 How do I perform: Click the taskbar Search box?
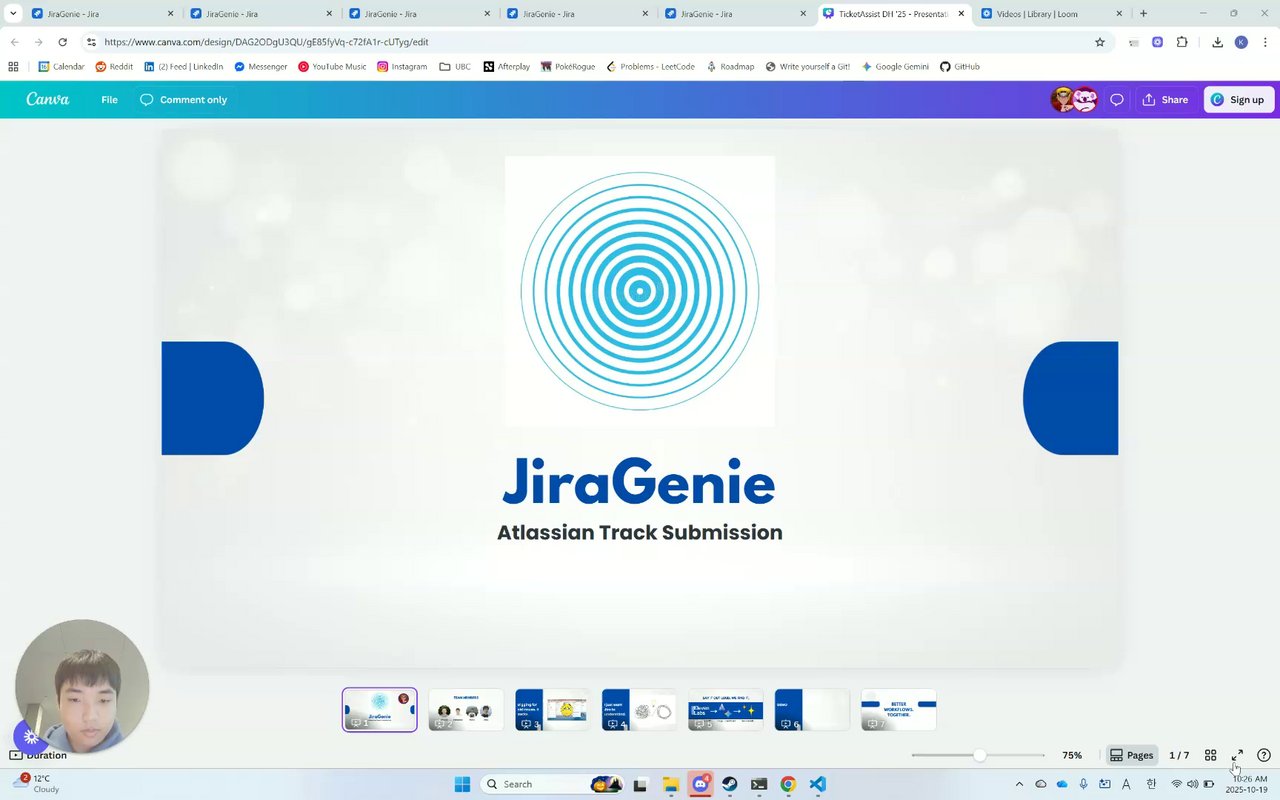pyautogui.click(x=550, y=784)
